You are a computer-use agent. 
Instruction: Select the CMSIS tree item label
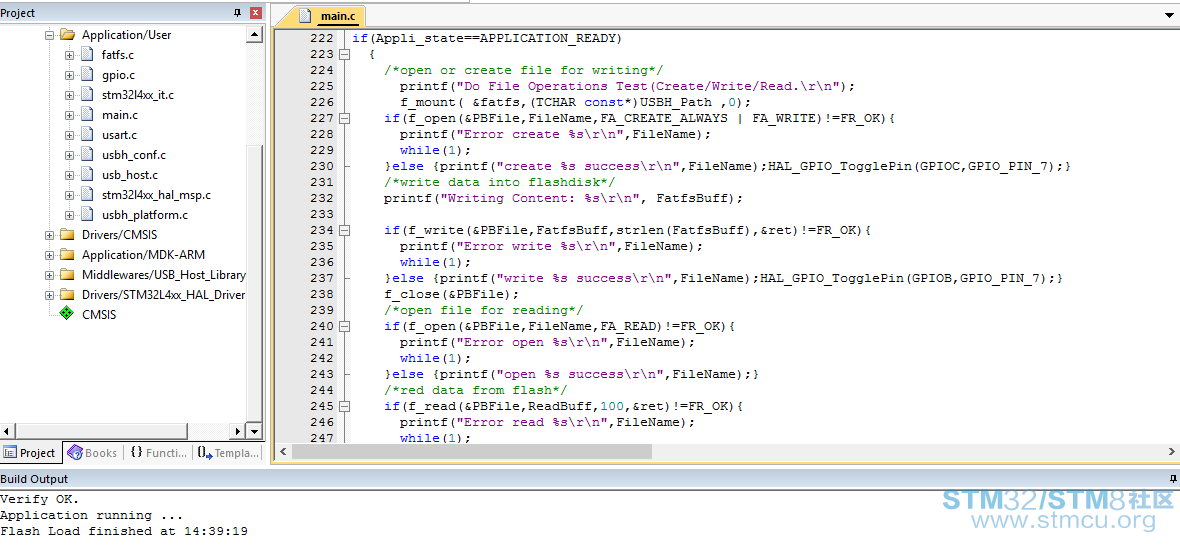pos(99,315)
